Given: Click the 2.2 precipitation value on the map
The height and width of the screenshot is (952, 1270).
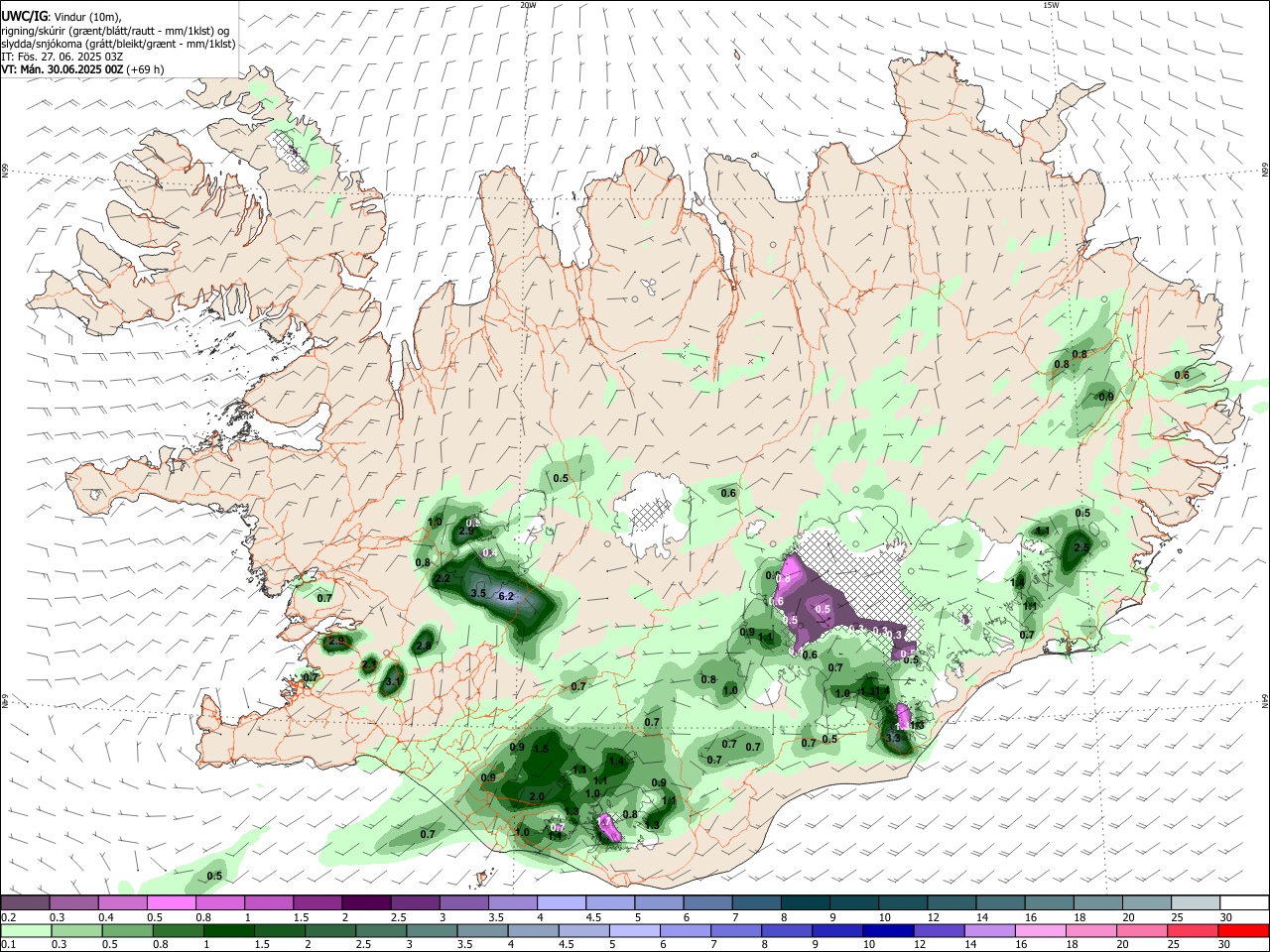Looking at the screenshot, I should (444, 578).
